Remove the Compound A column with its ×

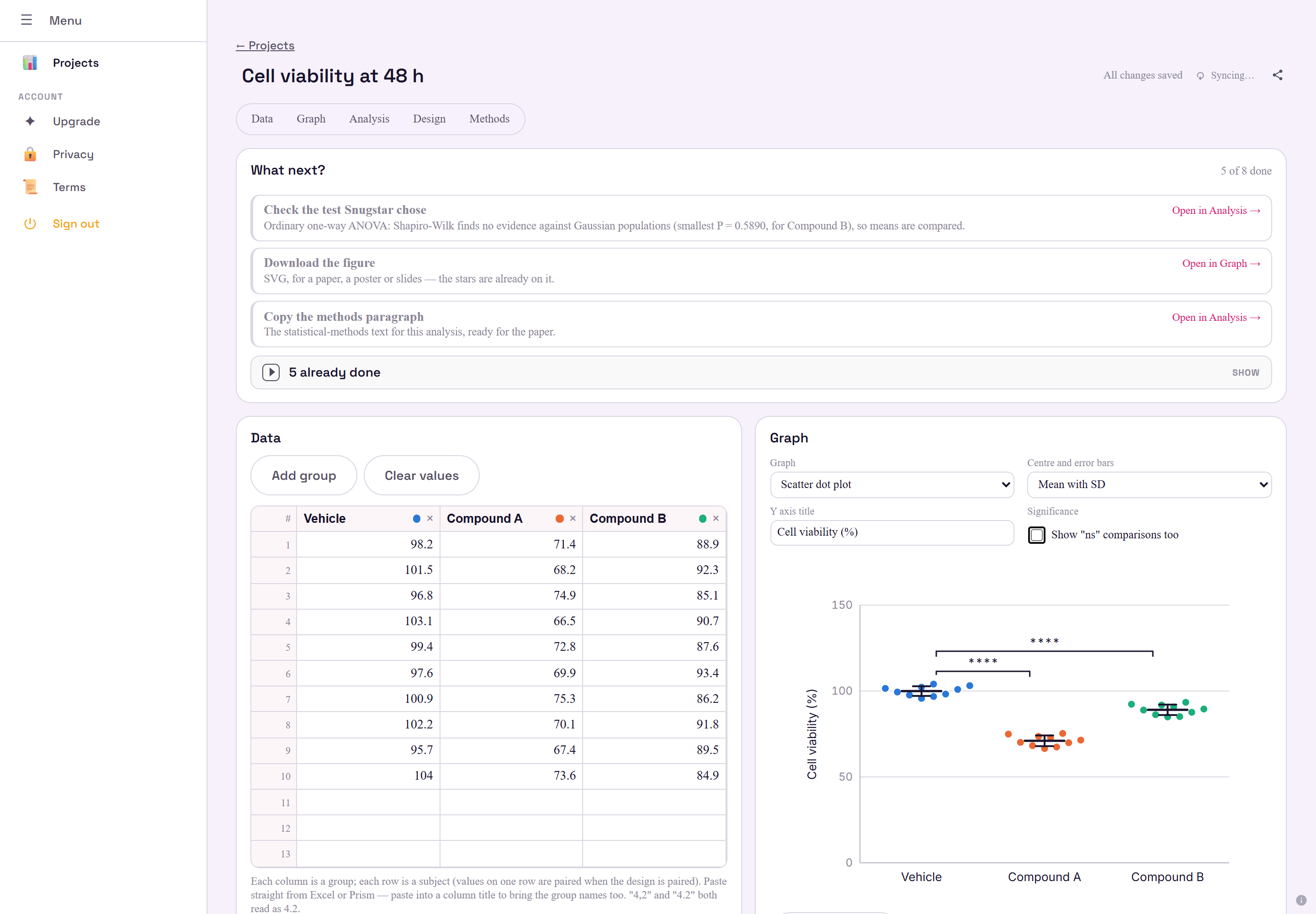[x=573, y=518]
